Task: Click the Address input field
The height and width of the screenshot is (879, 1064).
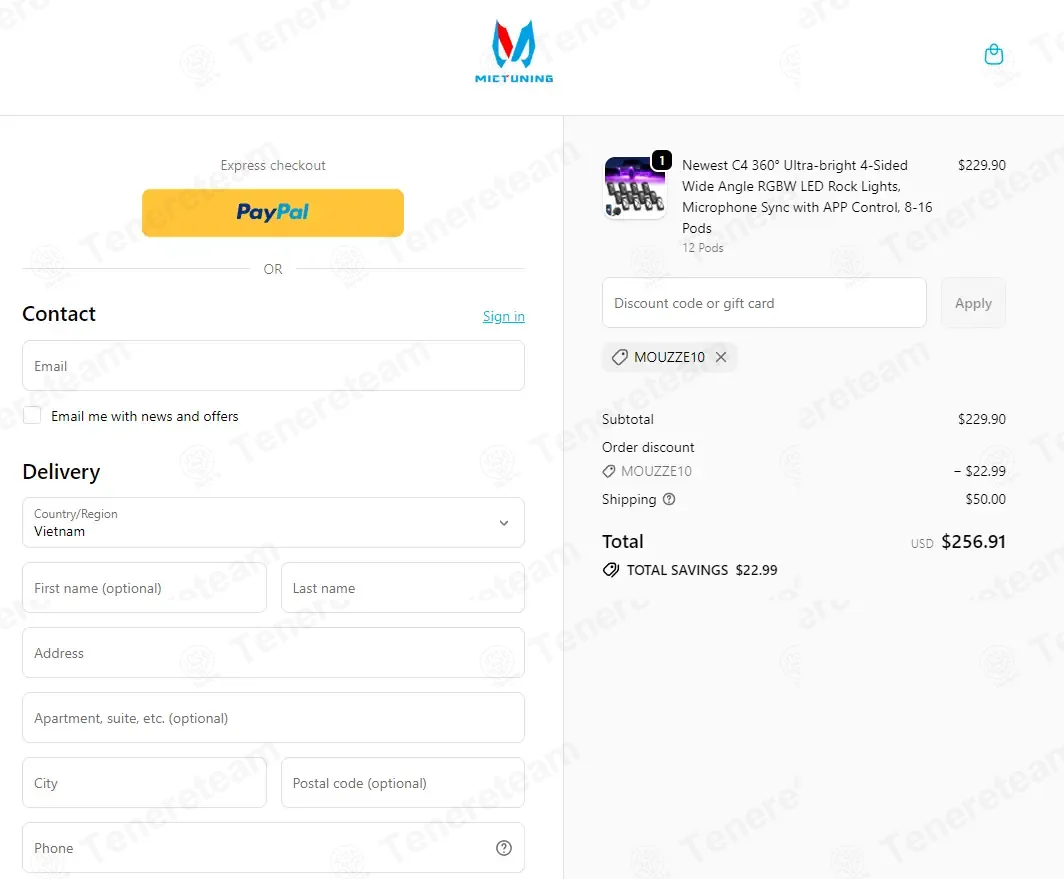Action: [273, 653]
